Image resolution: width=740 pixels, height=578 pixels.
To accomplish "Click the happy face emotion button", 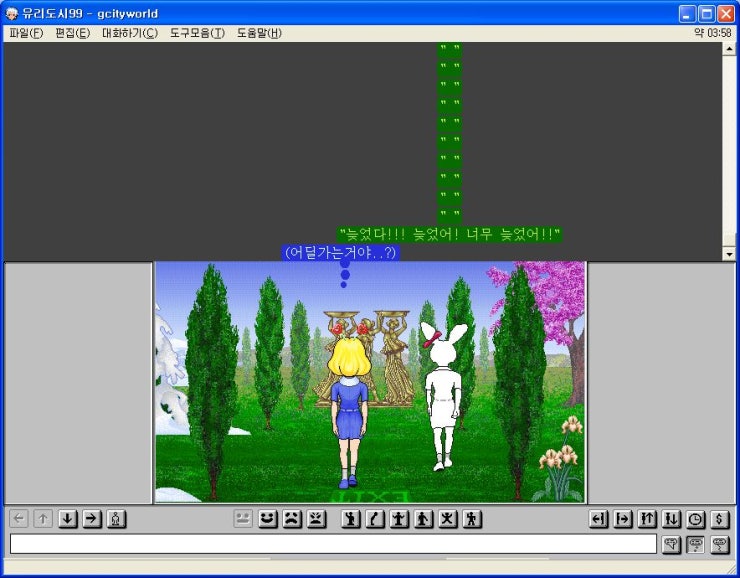I will (x=267, y=519).
